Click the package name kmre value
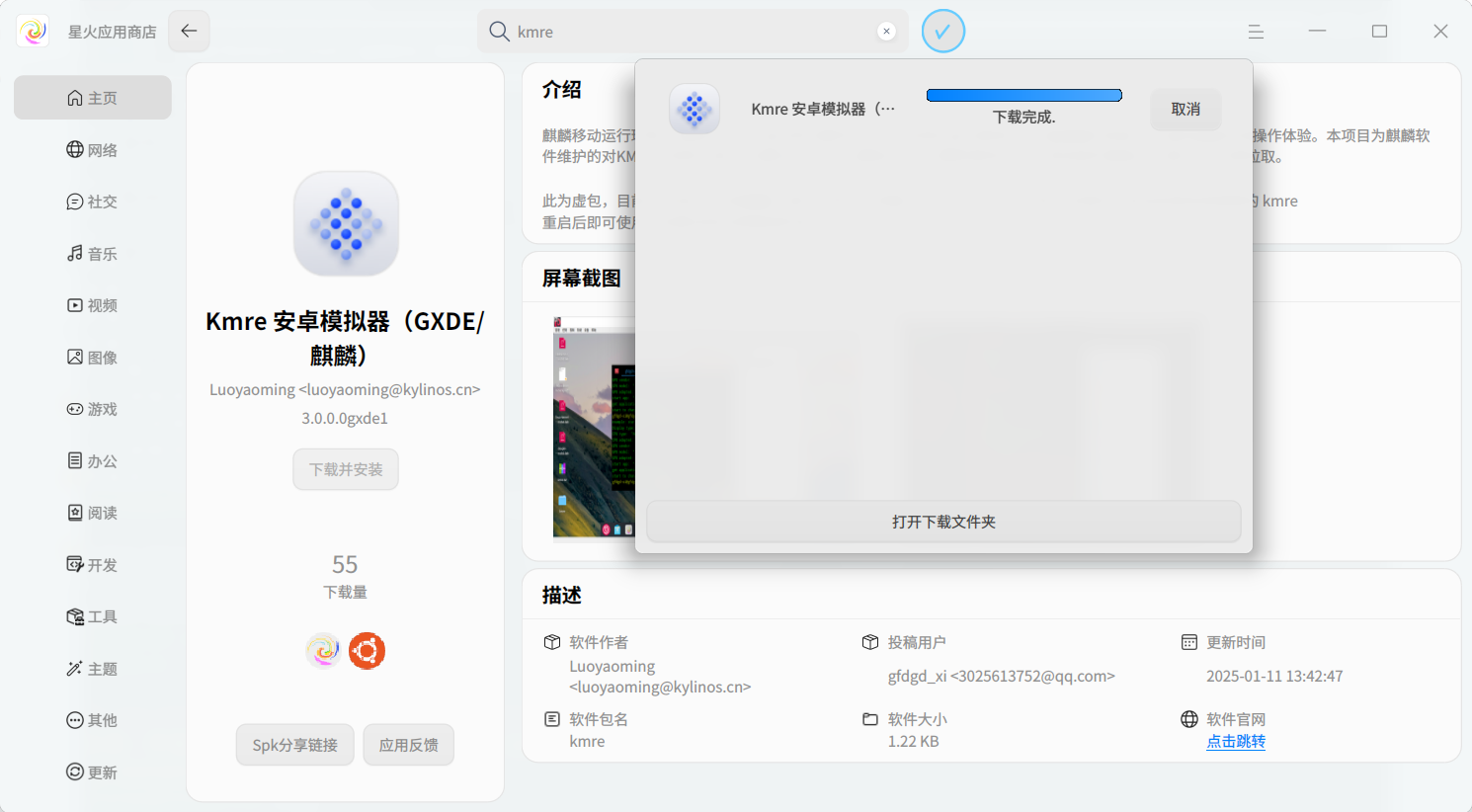Screen dimensions: 1472x812 (587, 741)
